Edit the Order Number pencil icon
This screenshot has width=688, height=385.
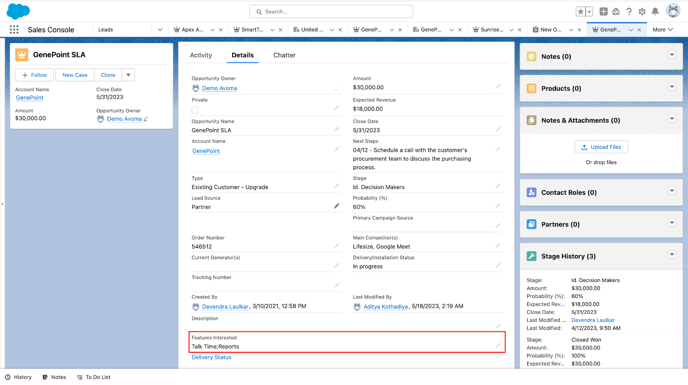pyautogui.click(x=337, y=245)
